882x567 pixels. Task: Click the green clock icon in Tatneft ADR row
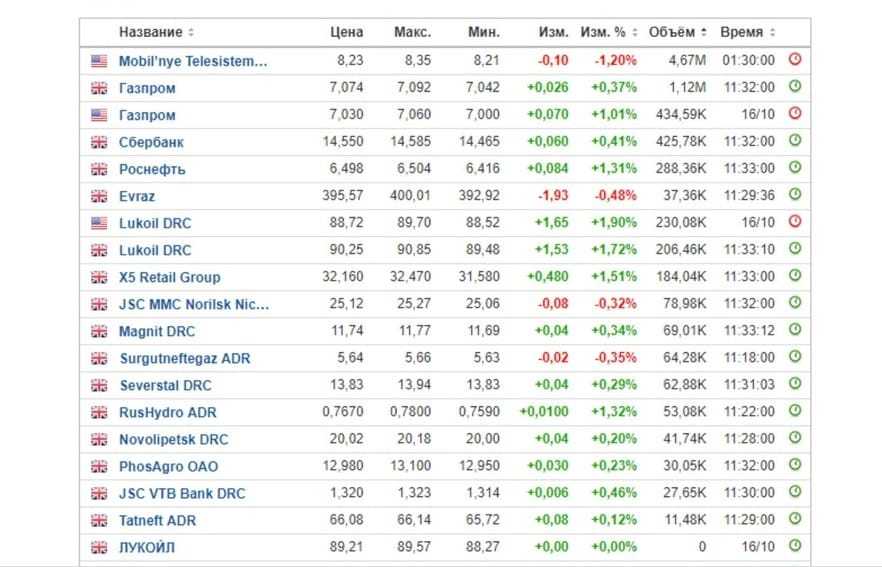[795, 519]
